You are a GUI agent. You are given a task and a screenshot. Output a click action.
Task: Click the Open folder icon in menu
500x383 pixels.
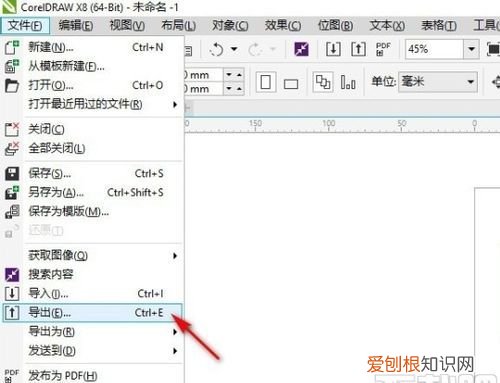(12, 85)
